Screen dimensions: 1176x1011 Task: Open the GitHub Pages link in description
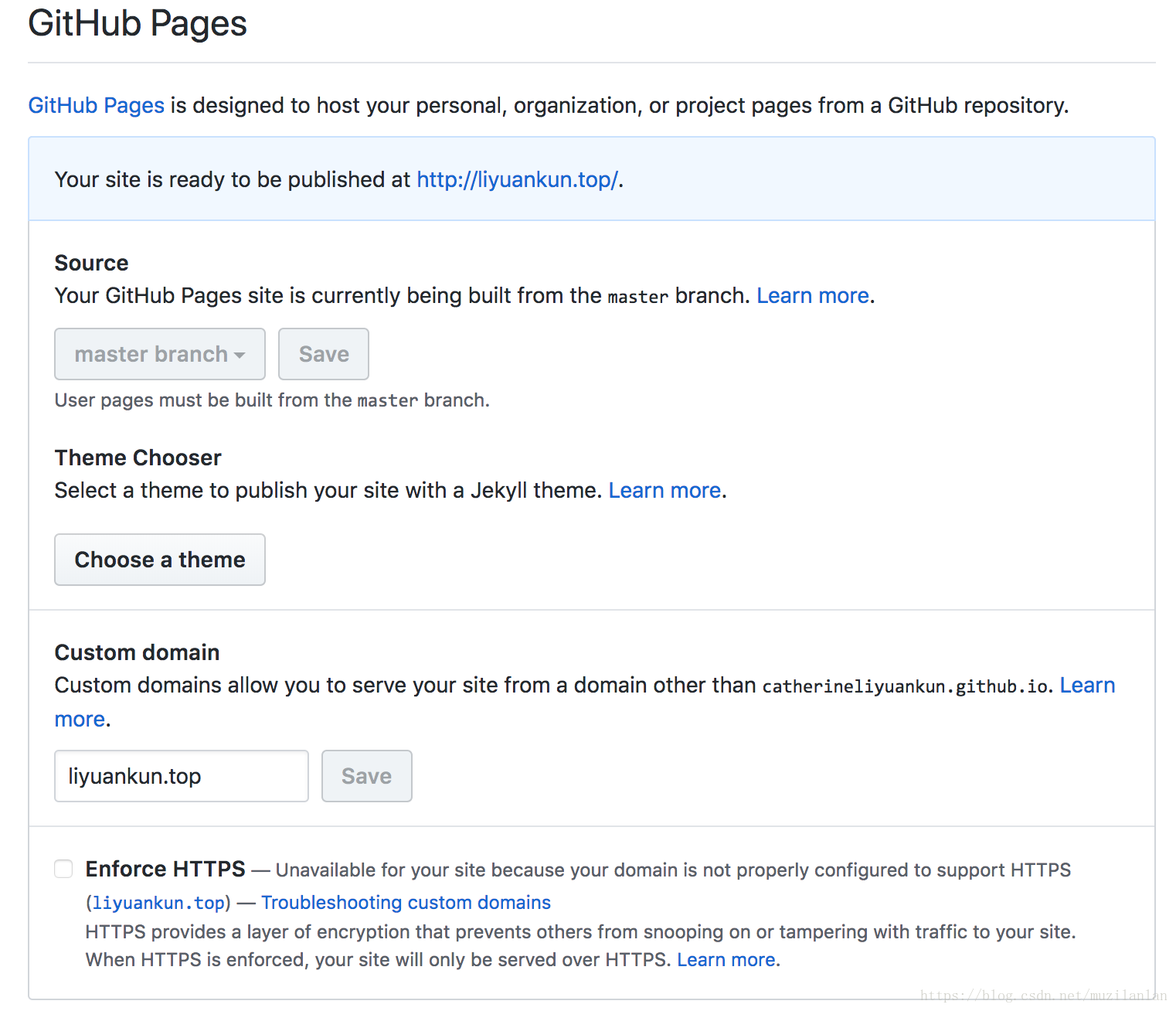(96, 105)
